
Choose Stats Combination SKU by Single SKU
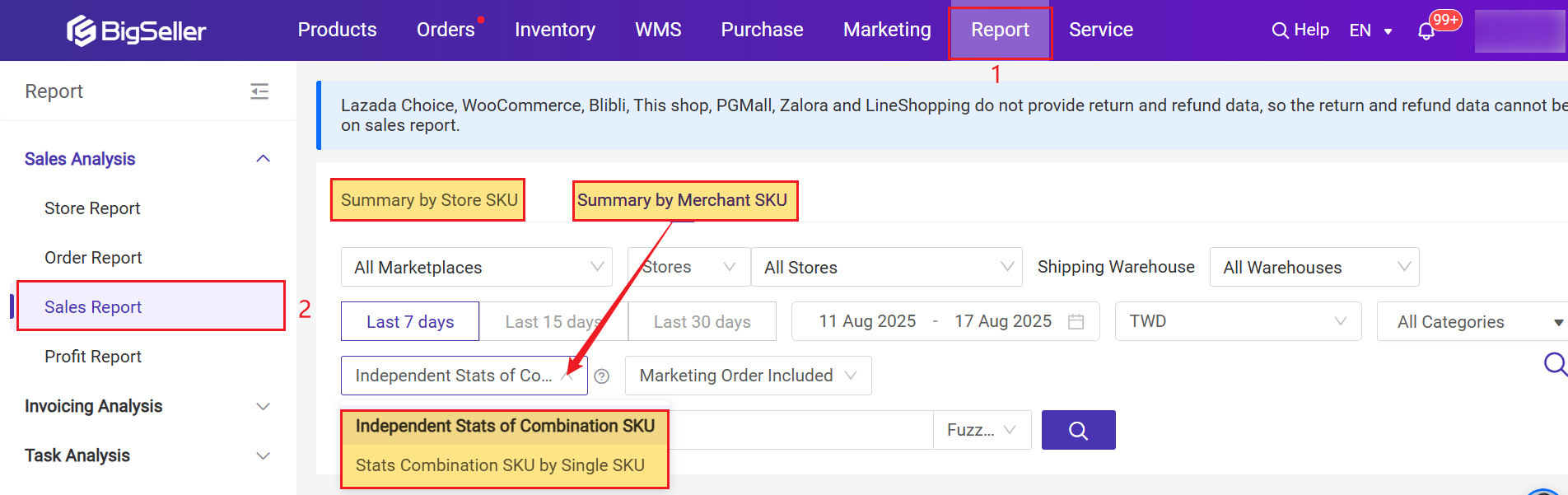coord(500,465)
